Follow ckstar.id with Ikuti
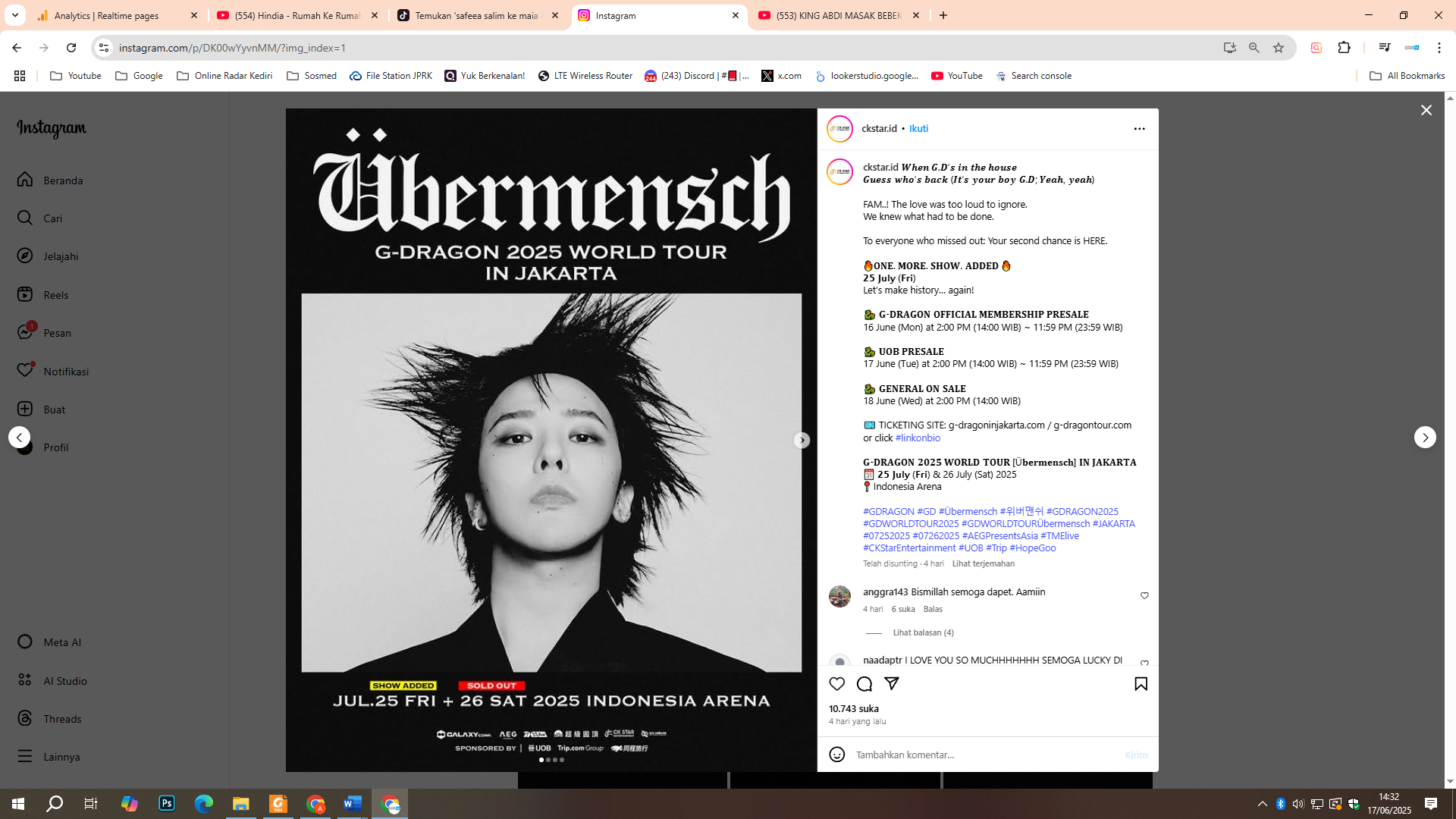Screen dimensions: 1456x819 click(x=918, y=129)
